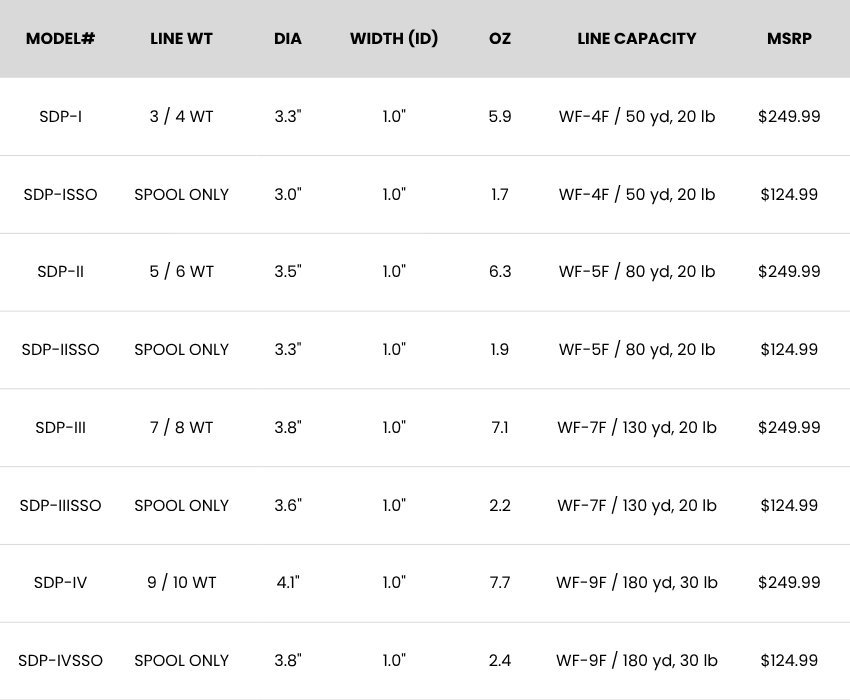This screenshot has width=850, height=700.
Task: Select the SDP-IV model cell
Action: click(60, 582)
